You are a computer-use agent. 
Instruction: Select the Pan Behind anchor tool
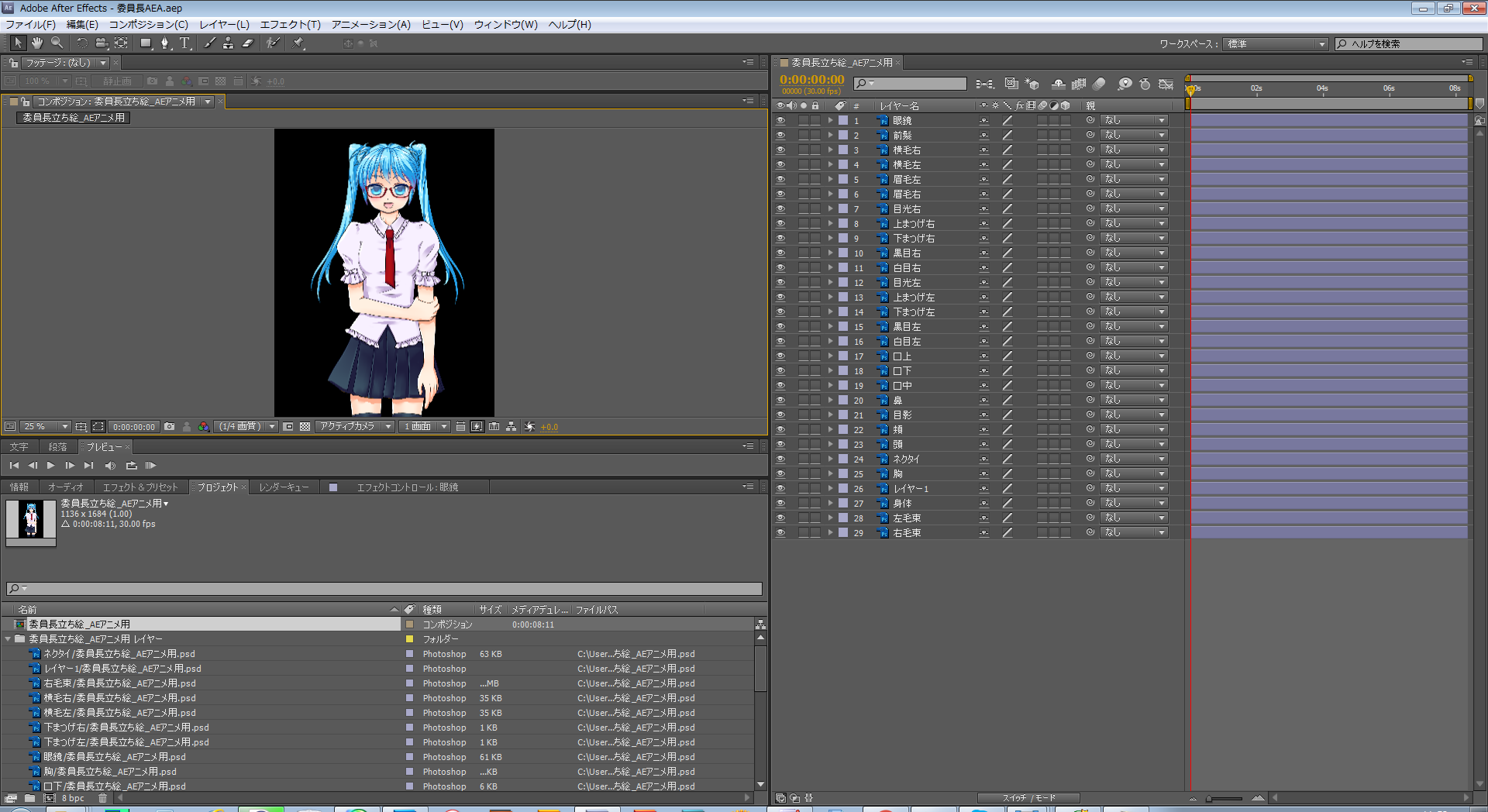point(121,43)
